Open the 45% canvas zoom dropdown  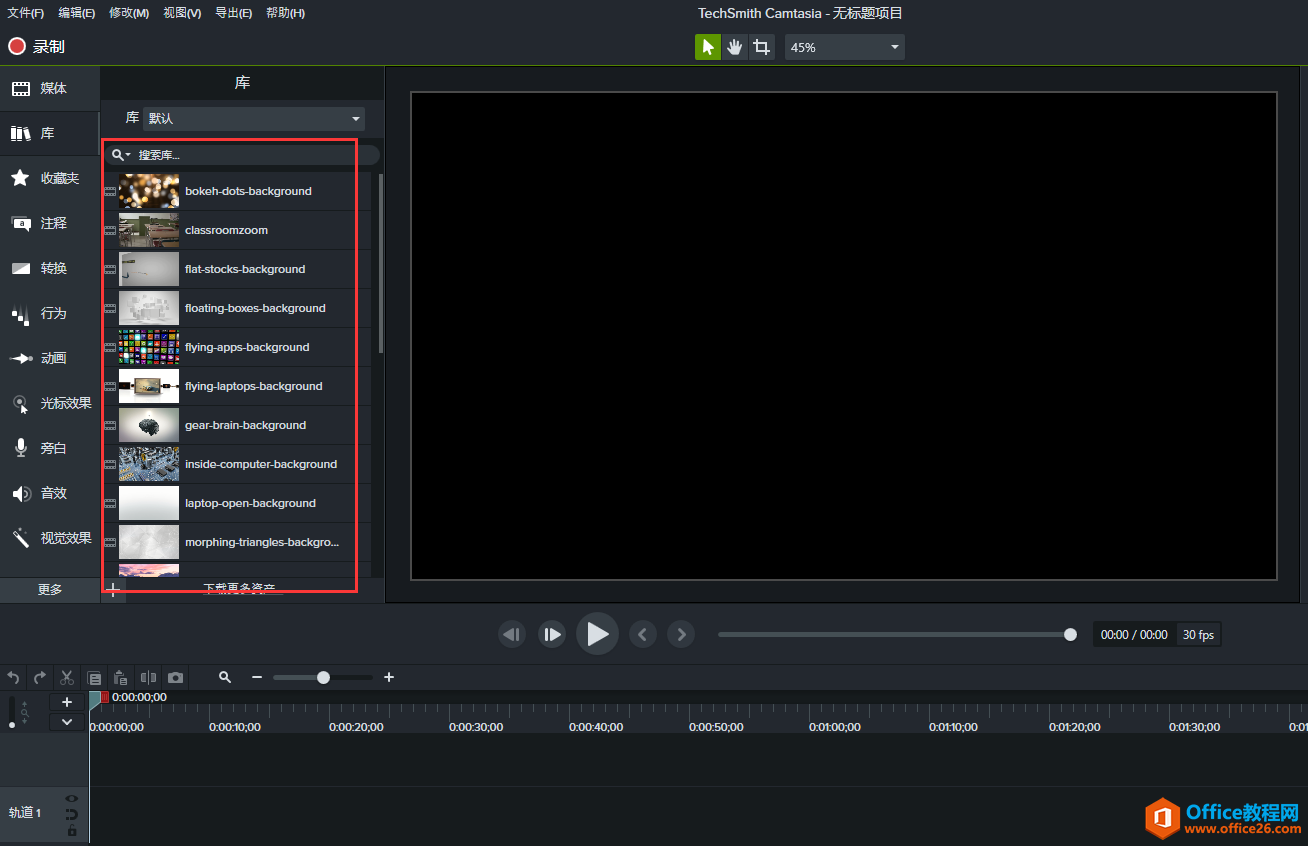tap(845, 47)
